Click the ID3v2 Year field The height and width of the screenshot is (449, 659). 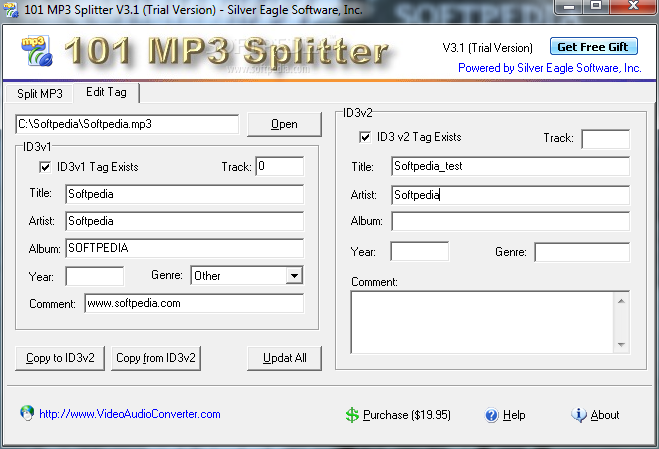[x=419, y=251]
